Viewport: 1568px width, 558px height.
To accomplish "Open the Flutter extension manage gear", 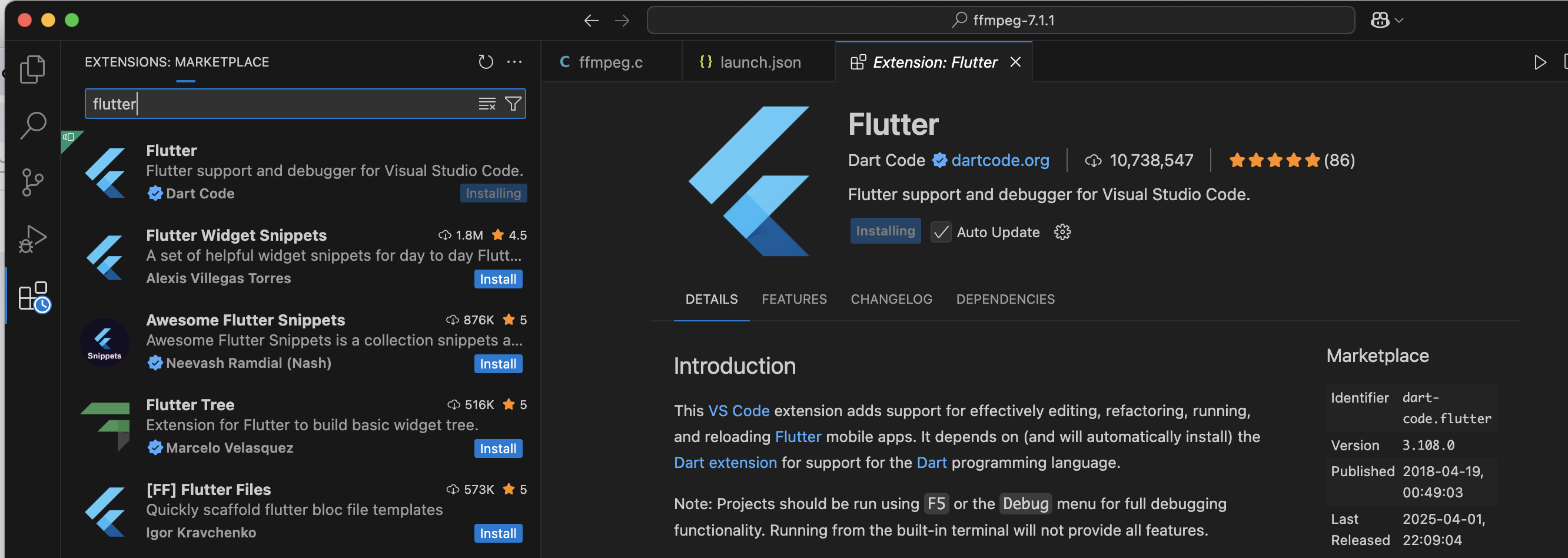I will click(x=1062, y=232).
